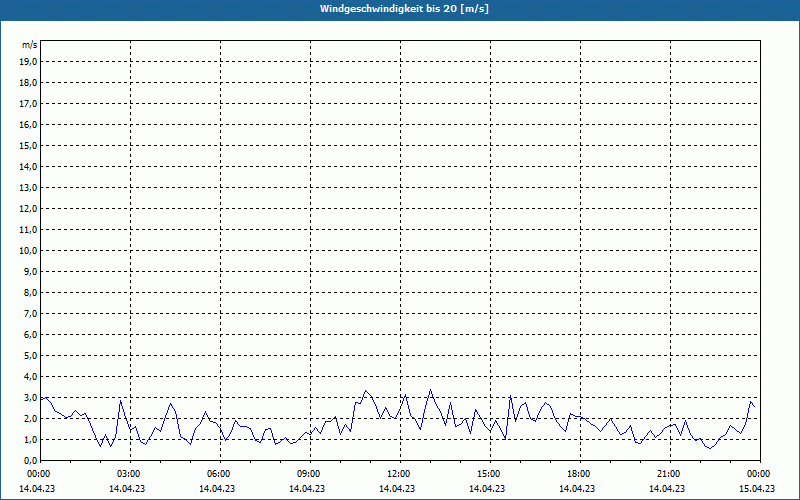Click the 0,0 y-axis origin label
The width and height of the screenshot is (800, 500).
pos(30,461)
